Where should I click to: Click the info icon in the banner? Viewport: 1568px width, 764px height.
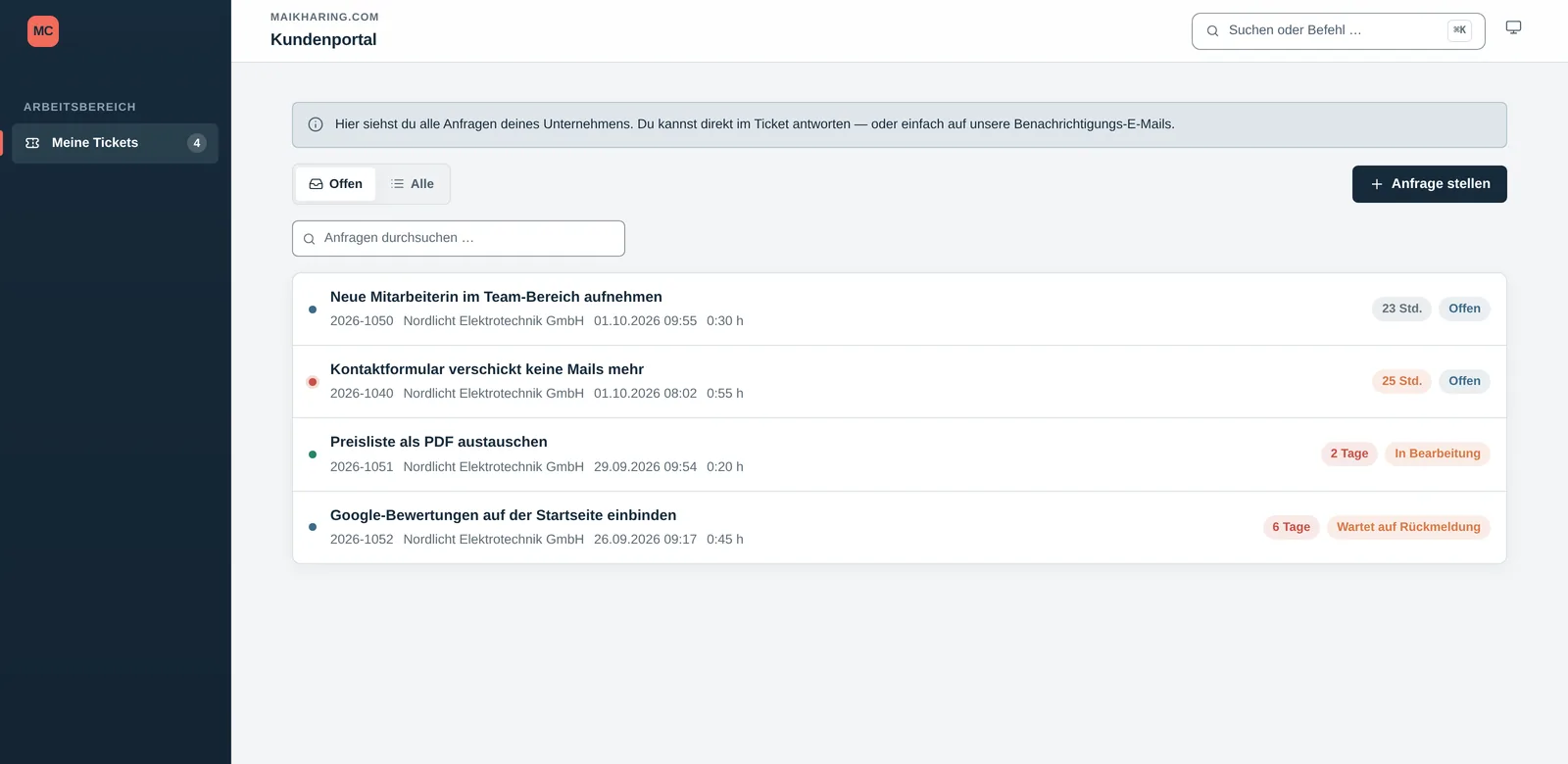tap(316, 124)
